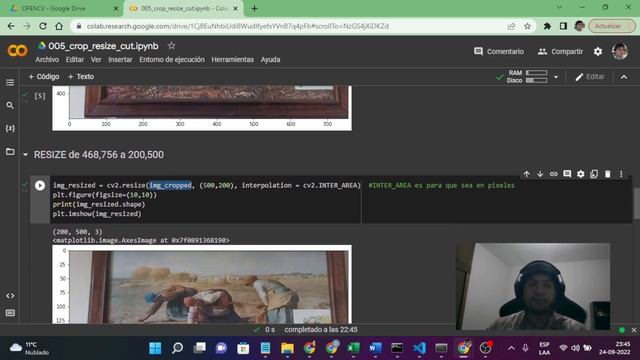The image size is (640, 360).
Task: Collapse the Colab header with chevron
Action: pos(624,77)
